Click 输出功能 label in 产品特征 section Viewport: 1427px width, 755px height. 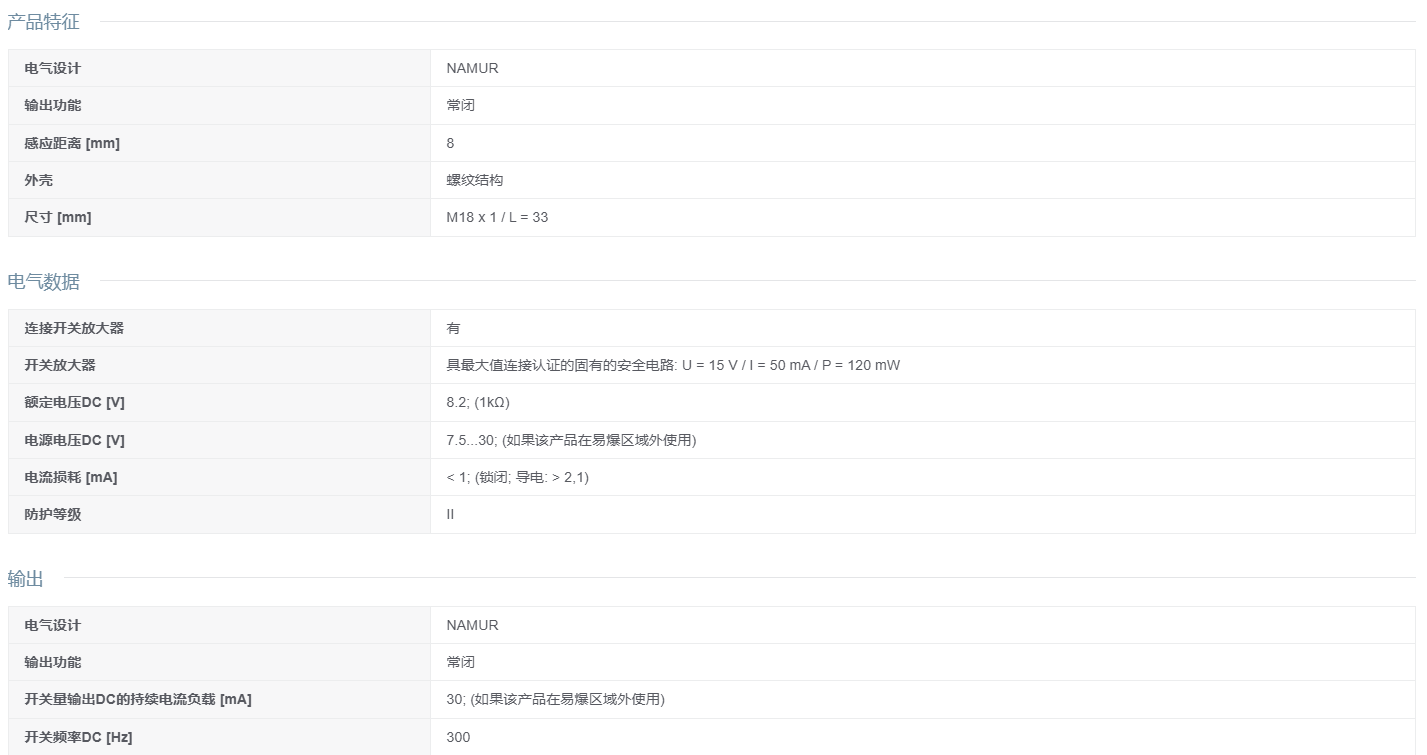coord(53,105)
